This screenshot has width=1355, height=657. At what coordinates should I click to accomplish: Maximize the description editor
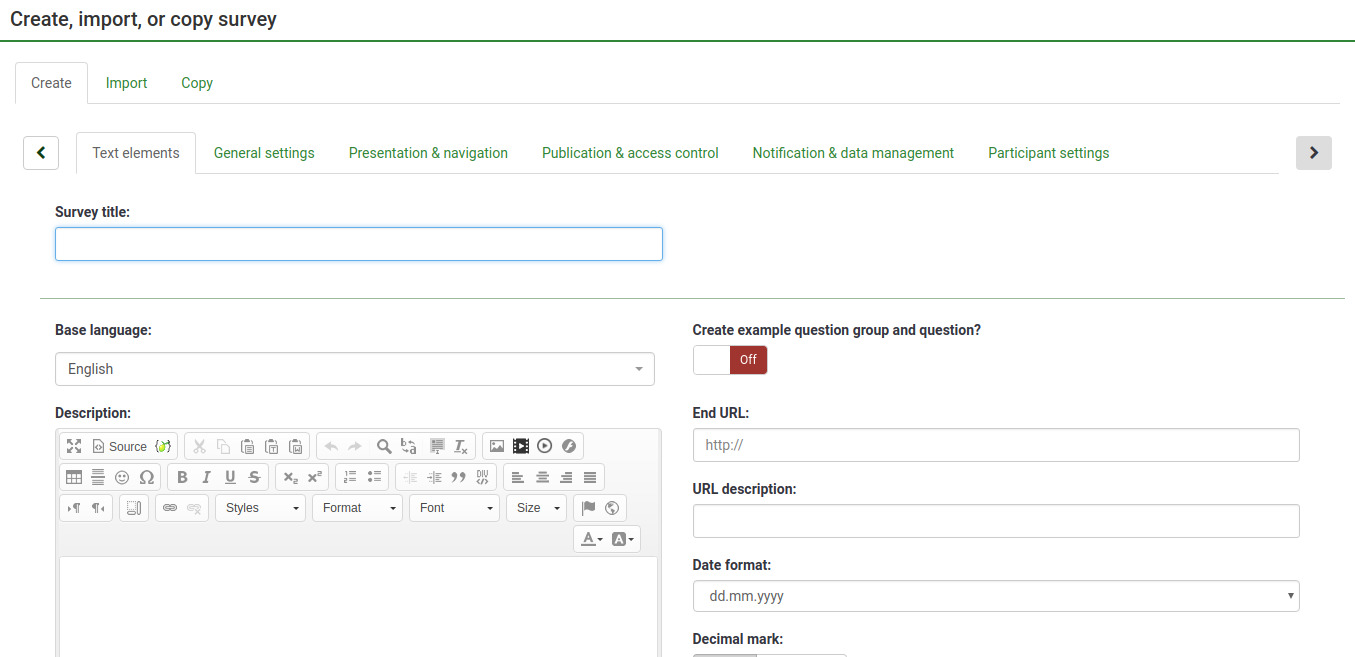pos(74,446)
